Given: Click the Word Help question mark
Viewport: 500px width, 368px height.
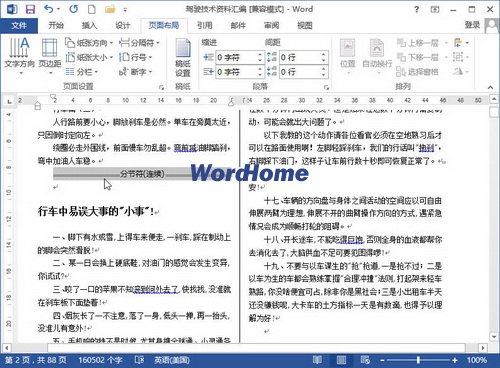Looking at the screenshot, I should [417, 9].
